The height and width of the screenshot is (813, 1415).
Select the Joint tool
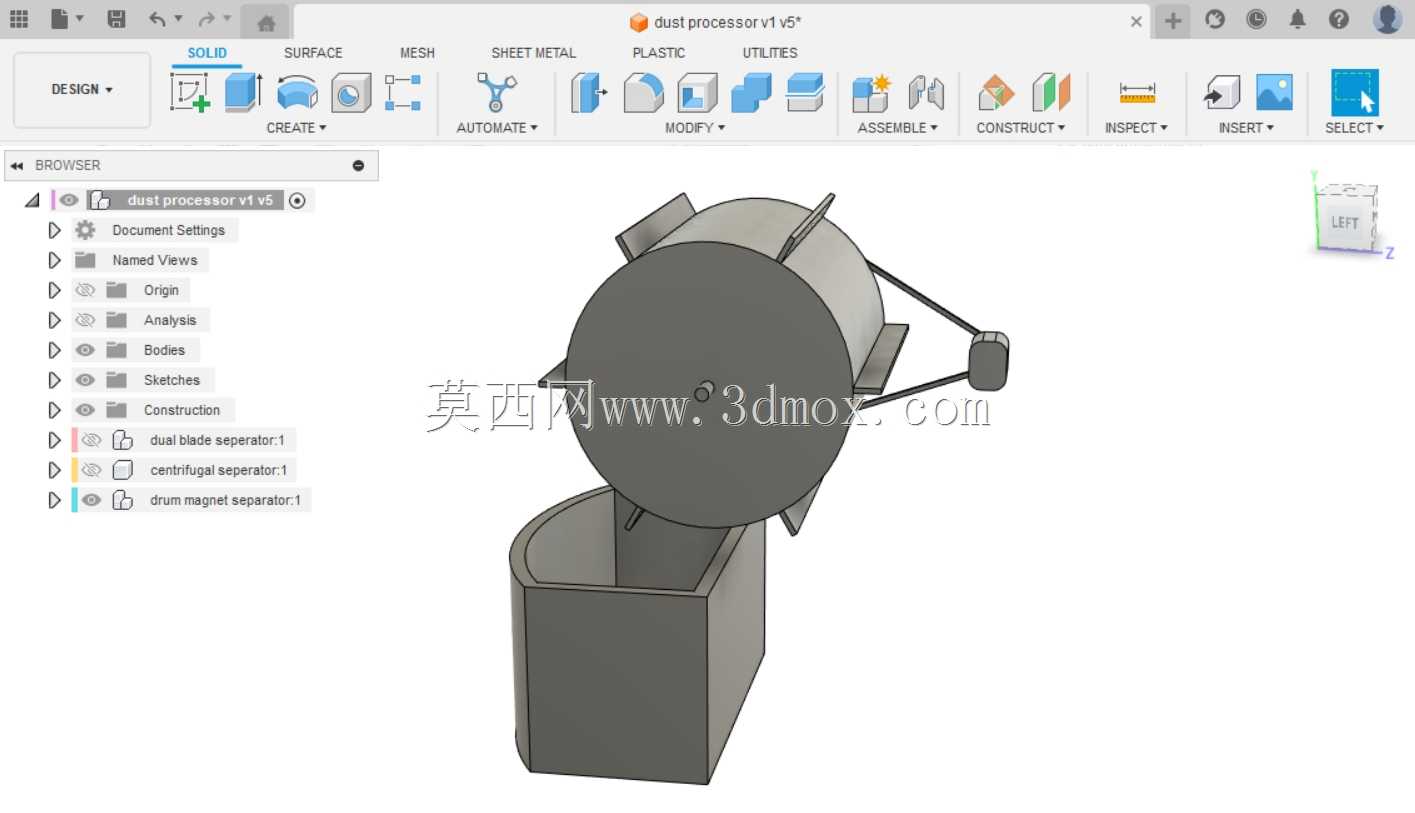(x=926, y=93)
